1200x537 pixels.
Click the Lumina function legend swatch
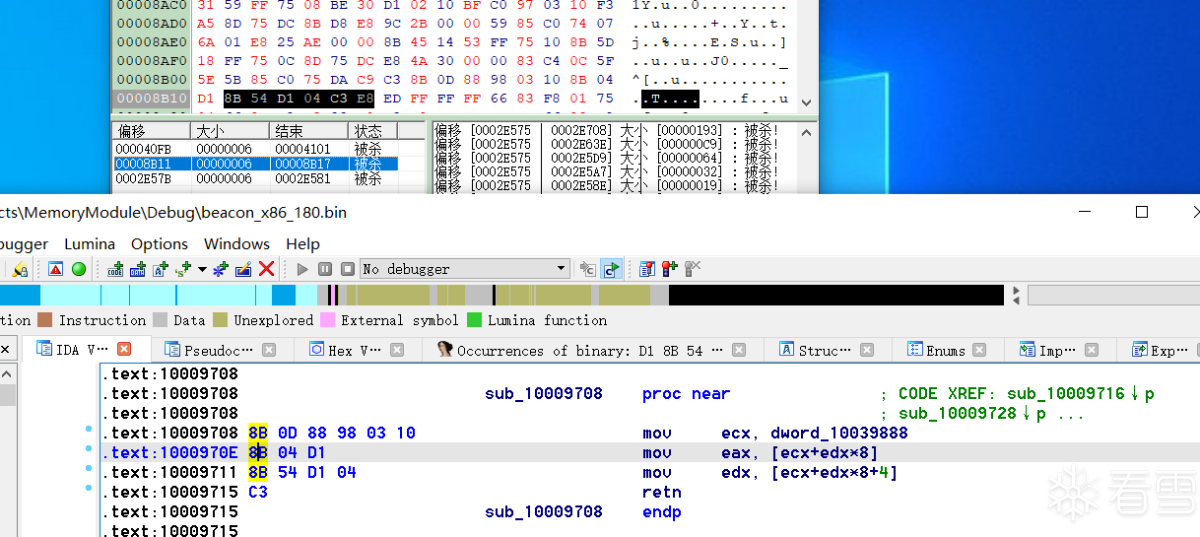[x=474, y=320]
